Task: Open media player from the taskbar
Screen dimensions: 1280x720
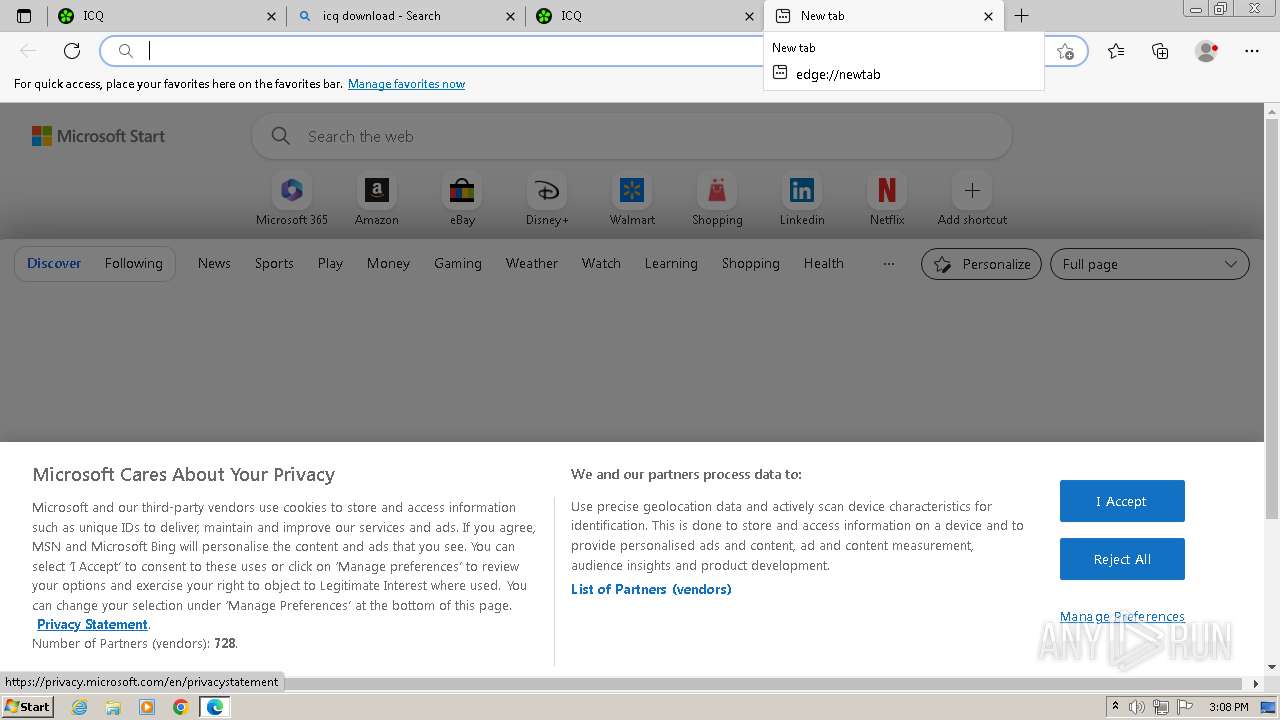Action: click(147, 707)
